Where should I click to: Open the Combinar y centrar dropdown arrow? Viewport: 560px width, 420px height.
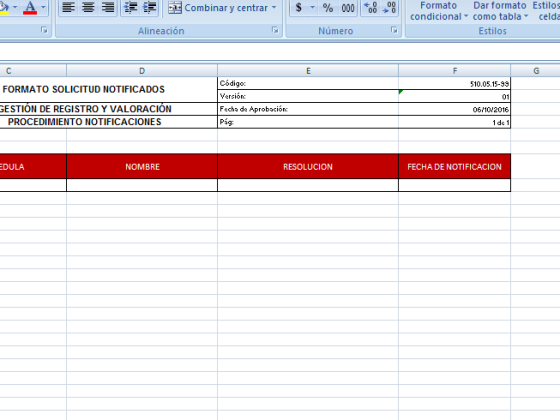tap(274, 8)
